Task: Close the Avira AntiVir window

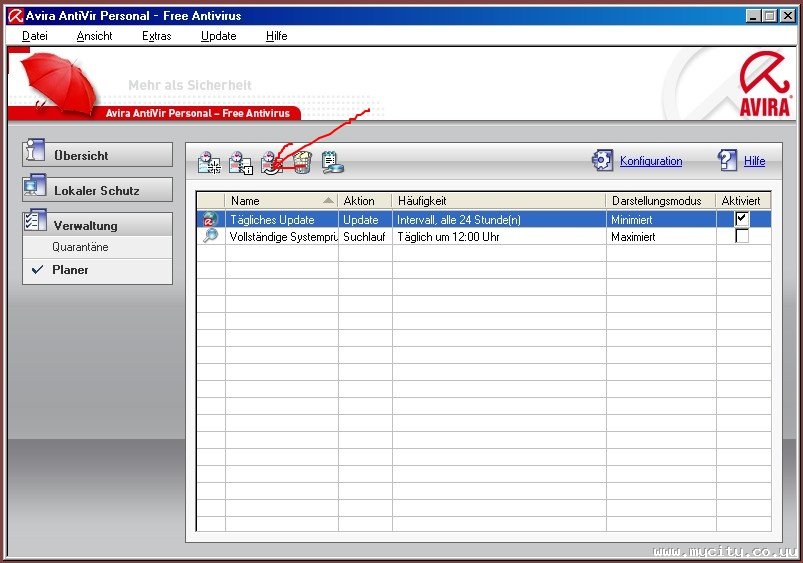Action: [x=788, y=16]
